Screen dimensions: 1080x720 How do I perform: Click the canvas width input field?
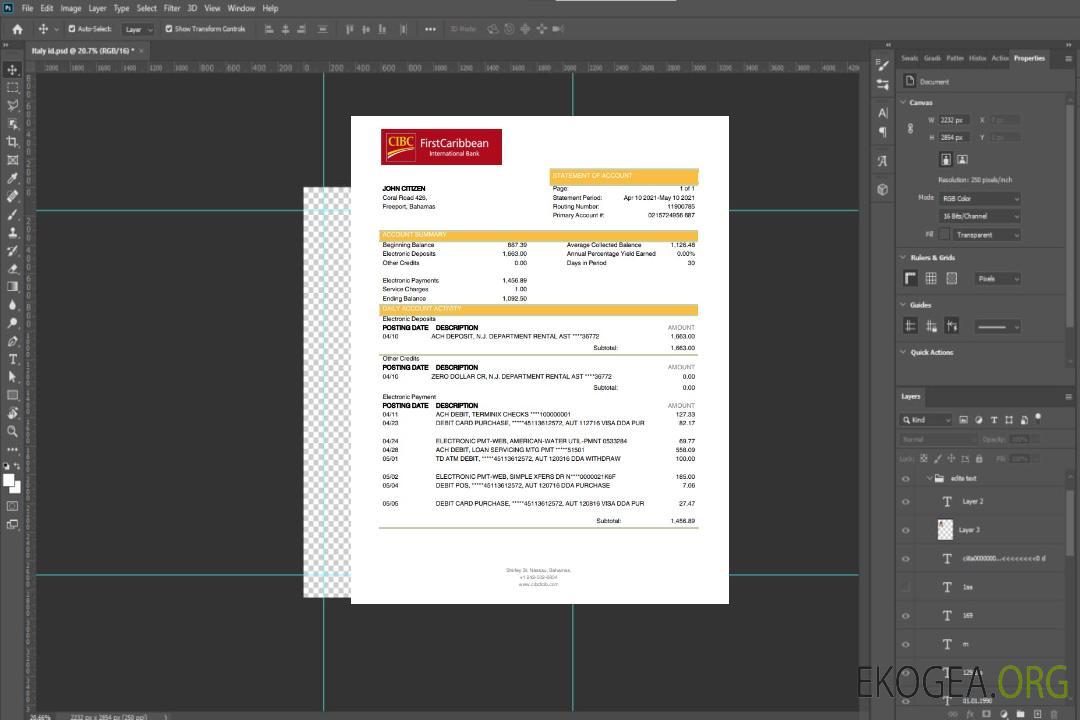(954, 120)
